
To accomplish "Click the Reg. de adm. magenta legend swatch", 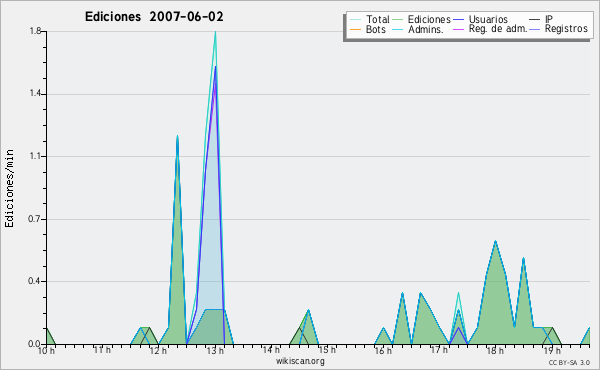I will coord(458,29).
